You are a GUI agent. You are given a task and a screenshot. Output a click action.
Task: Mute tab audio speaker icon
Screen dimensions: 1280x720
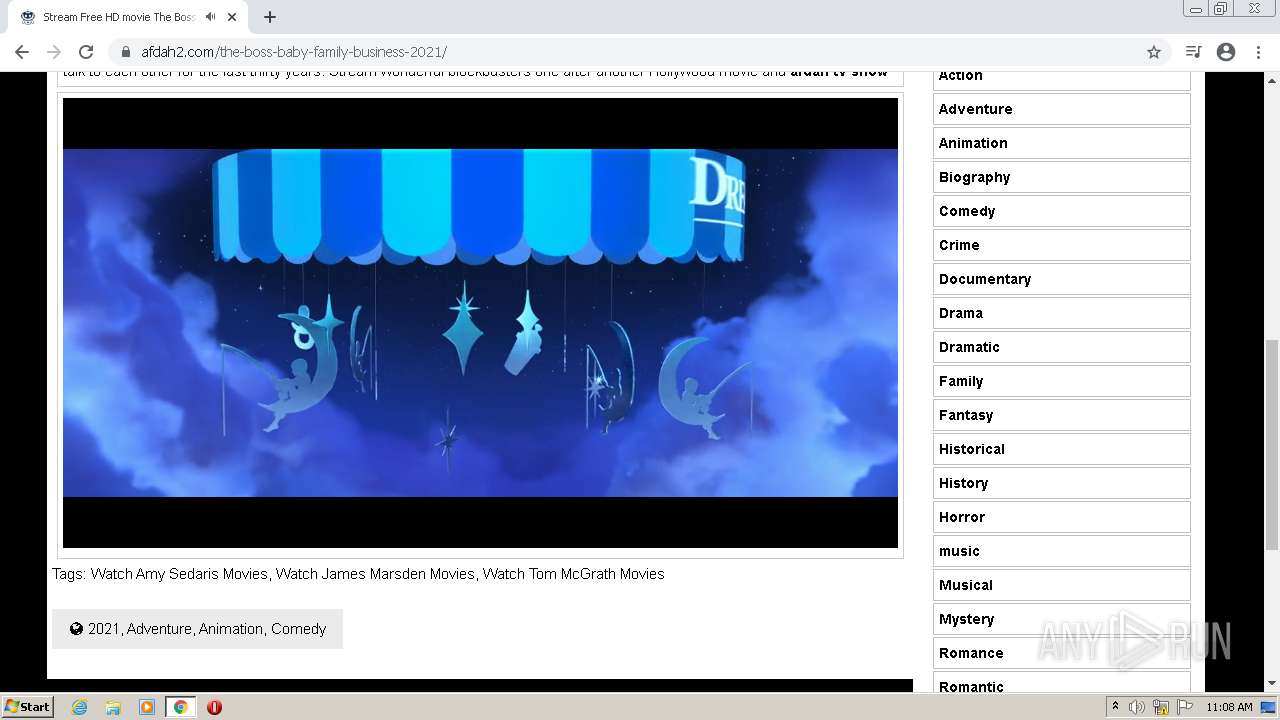210,17
